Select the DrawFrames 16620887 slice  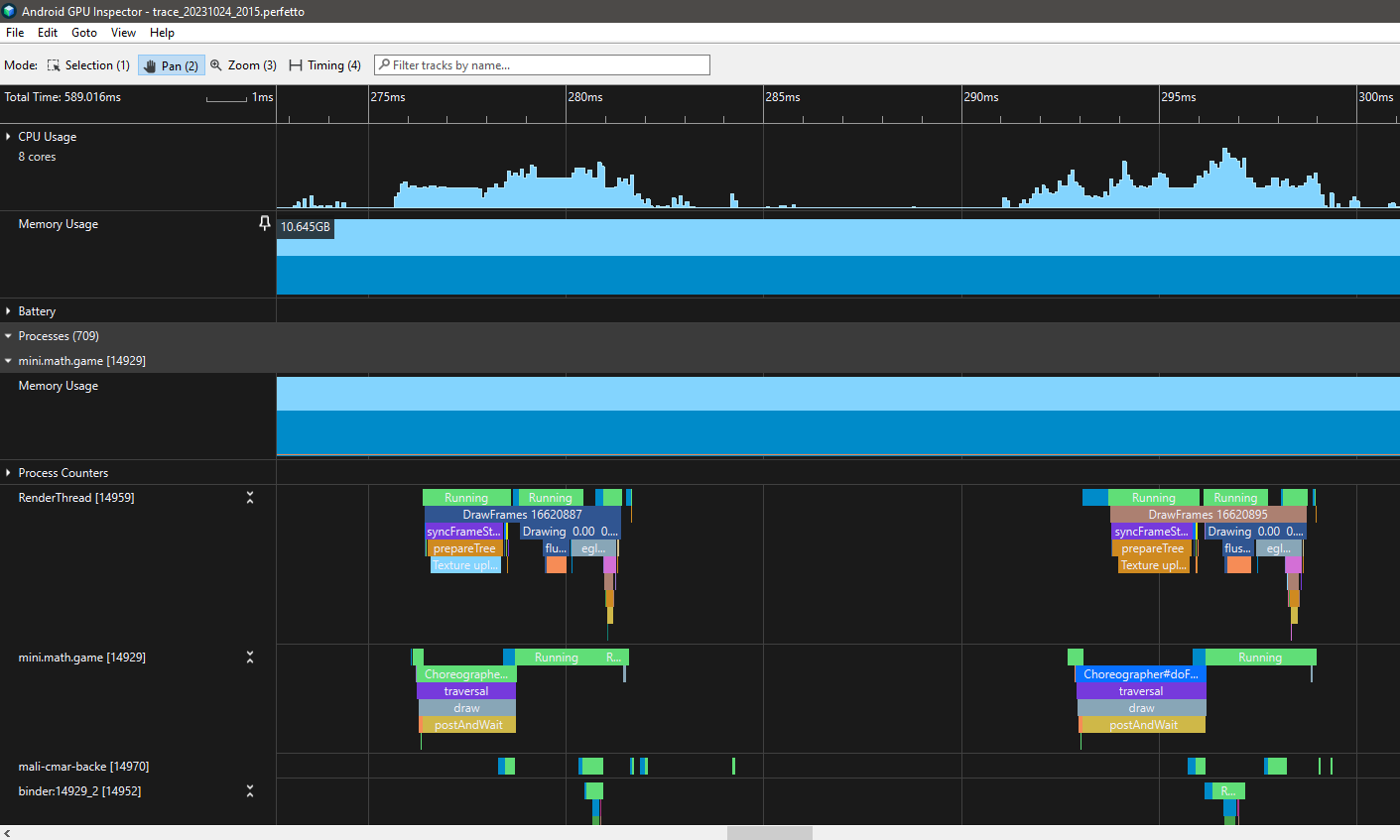pos(522,515)
